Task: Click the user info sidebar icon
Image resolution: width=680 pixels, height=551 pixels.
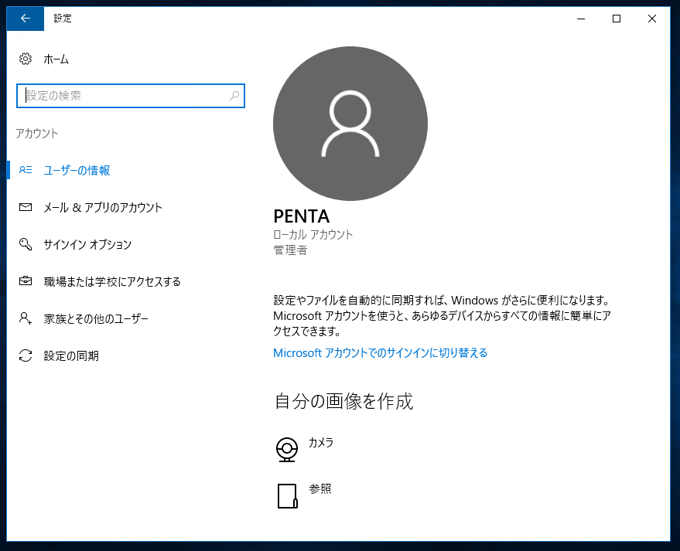Action: tap(26, 171)
